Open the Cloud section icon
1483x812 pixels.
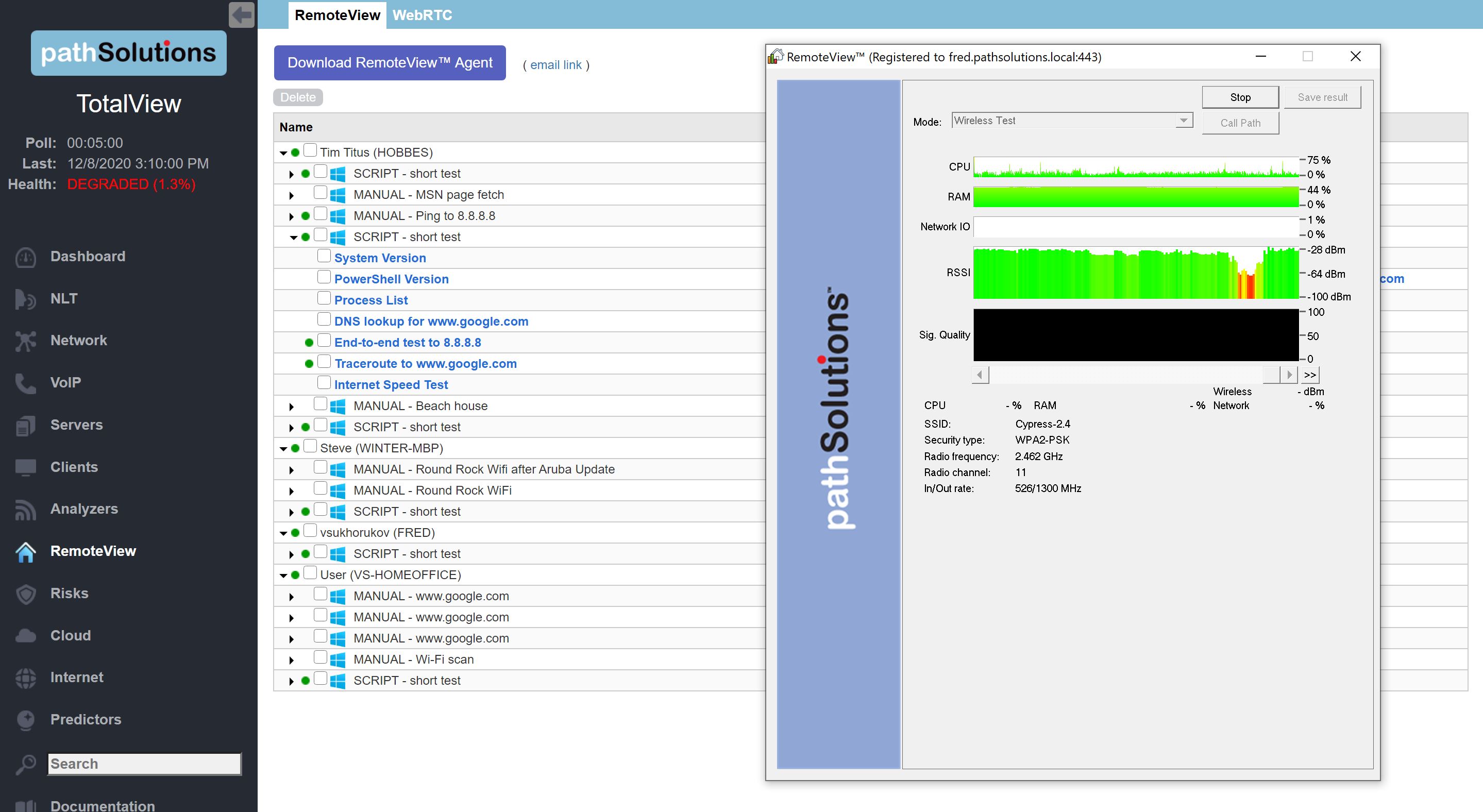(25, 636)
